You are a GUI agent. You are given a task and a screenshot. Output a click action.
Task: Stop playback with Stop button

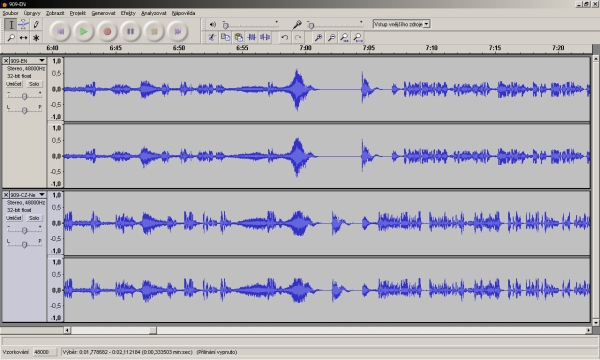[154, 31]
